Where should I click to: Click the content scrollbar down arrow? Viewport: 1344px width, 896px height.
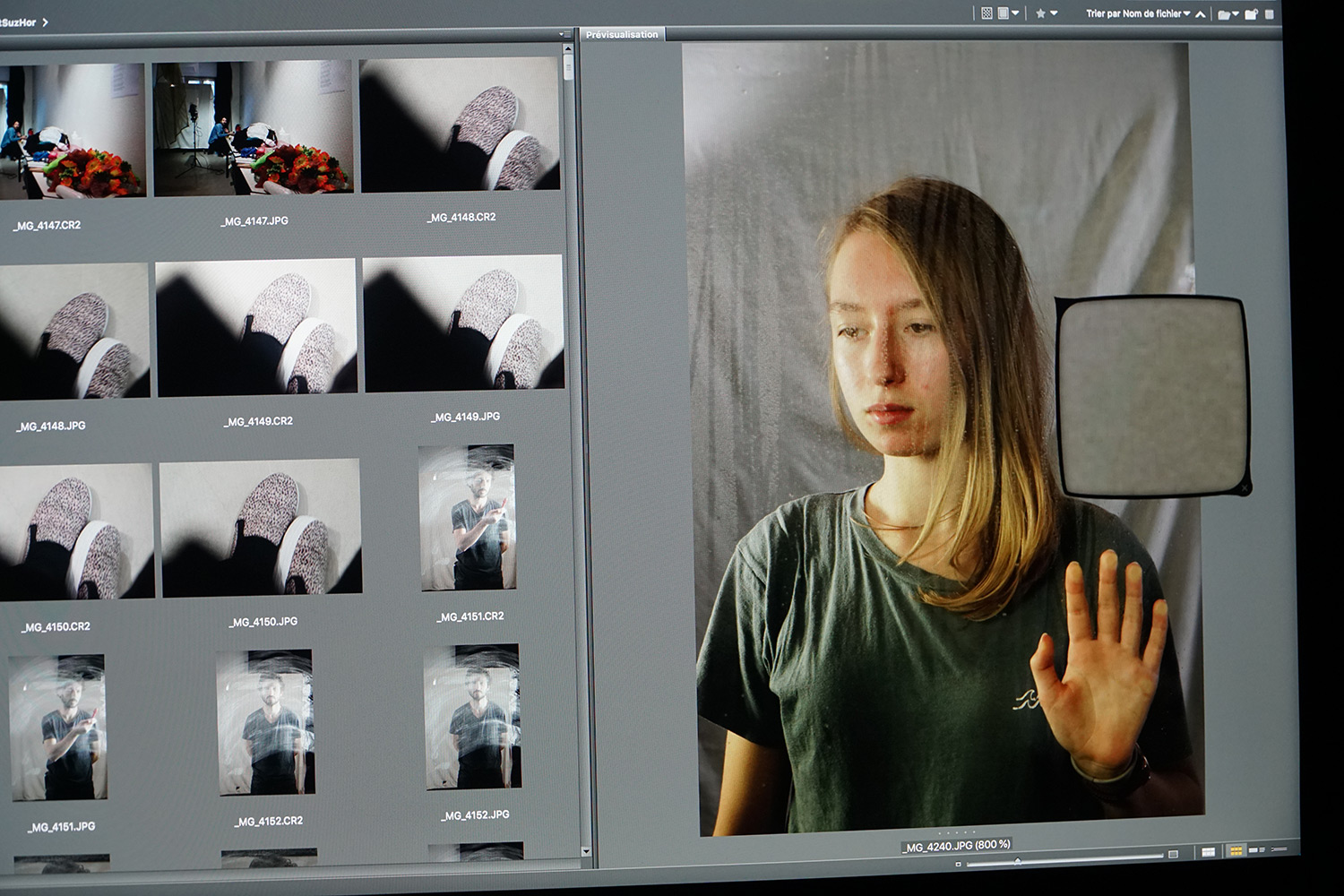pos(587,851)
